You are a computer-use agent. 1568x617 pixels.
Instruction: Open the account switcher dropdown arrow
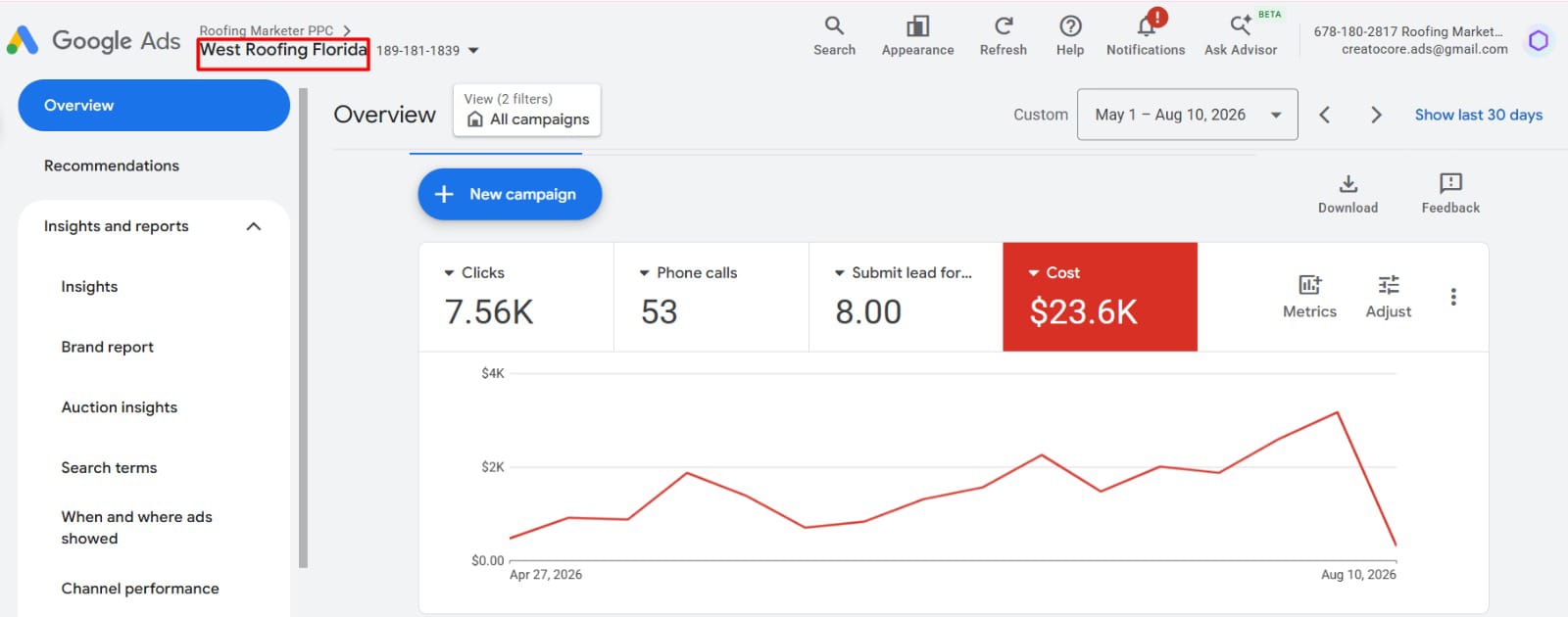473,50
